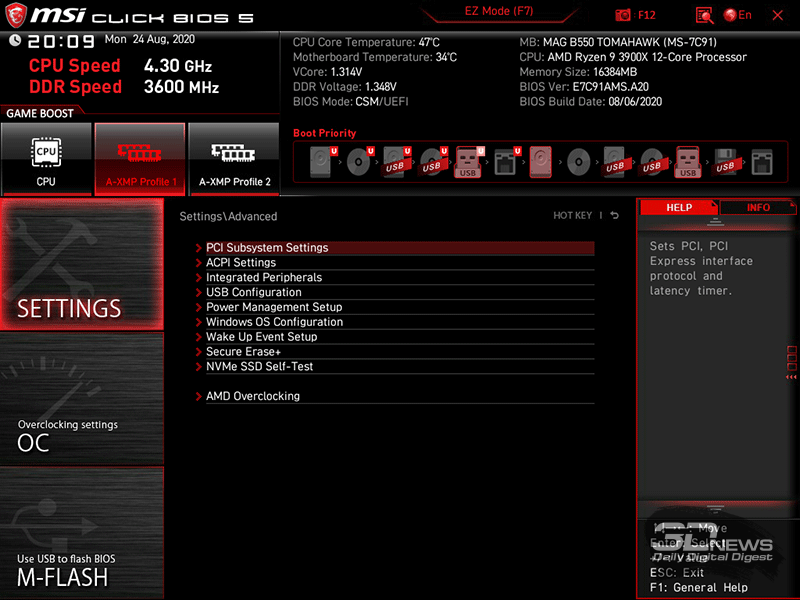Click the BIOS Mode CSM/UEFI value
Image resolution: width=800 pixels, height=600 pixels.
382,102
